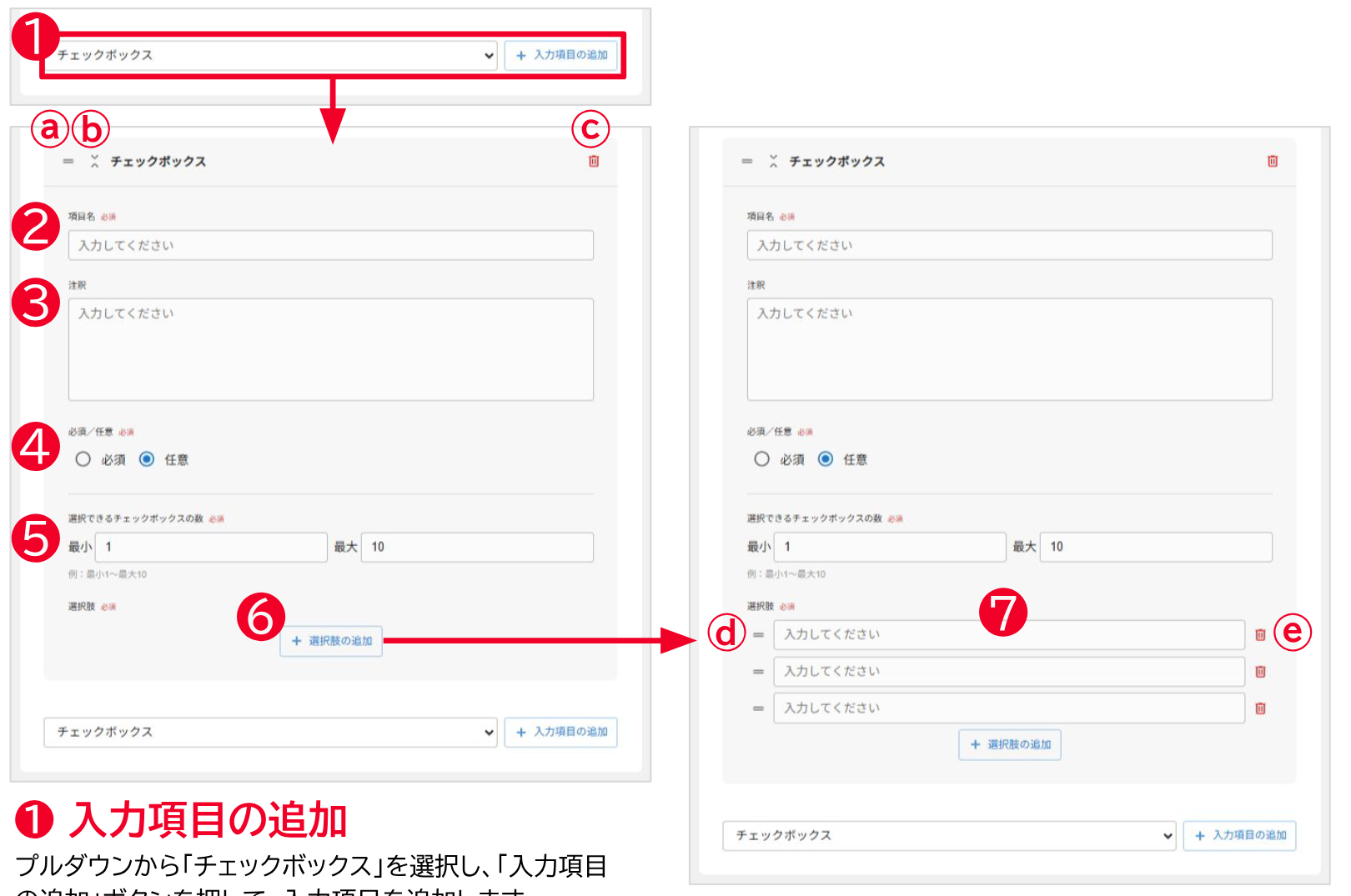Click 選択肢の追加 in the left form

pyautogui.click(x=331, y=642)
